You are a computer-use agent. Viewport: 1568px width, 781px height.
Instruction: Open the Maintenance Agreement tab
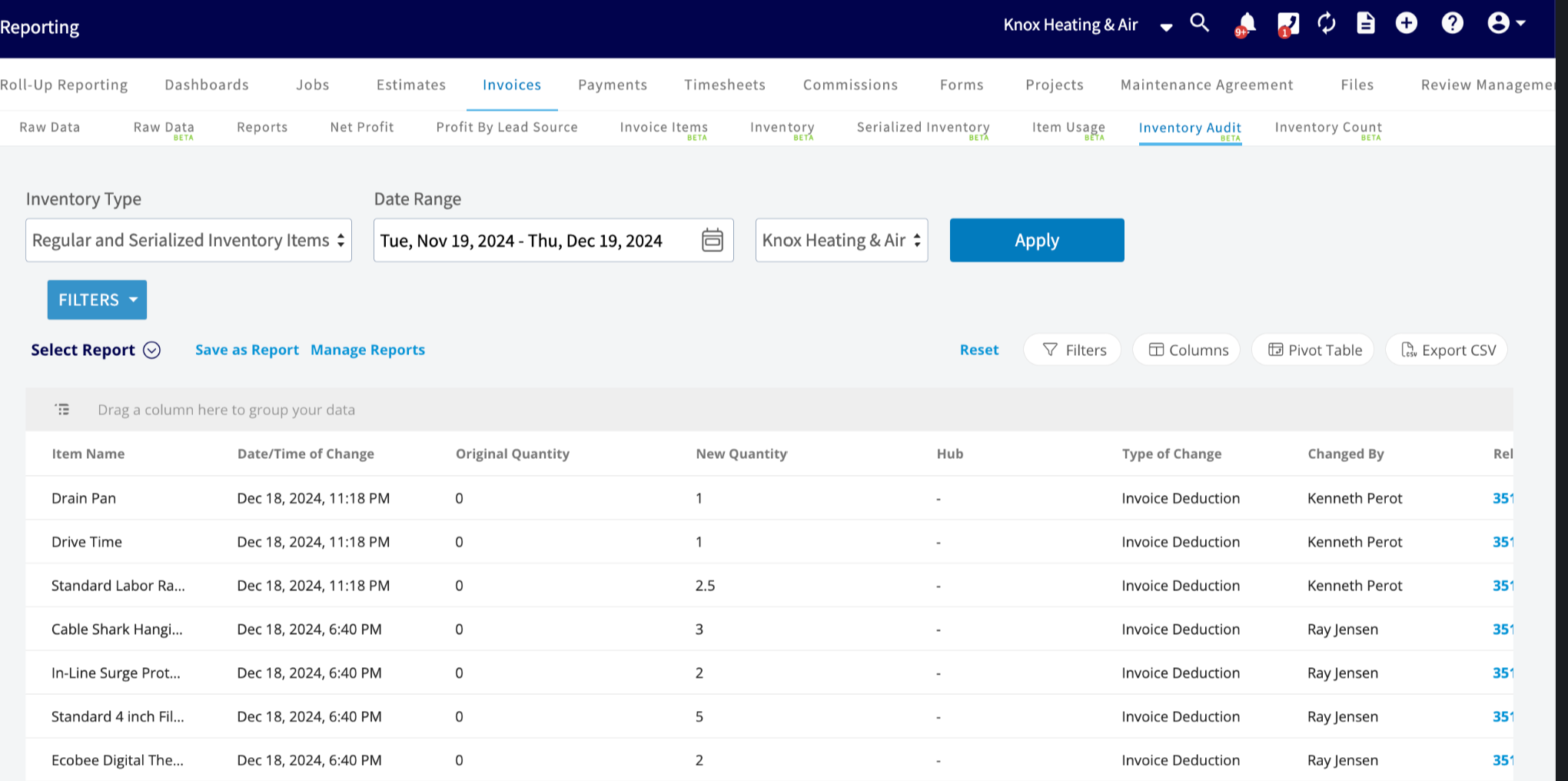[x=1207, y=85]
